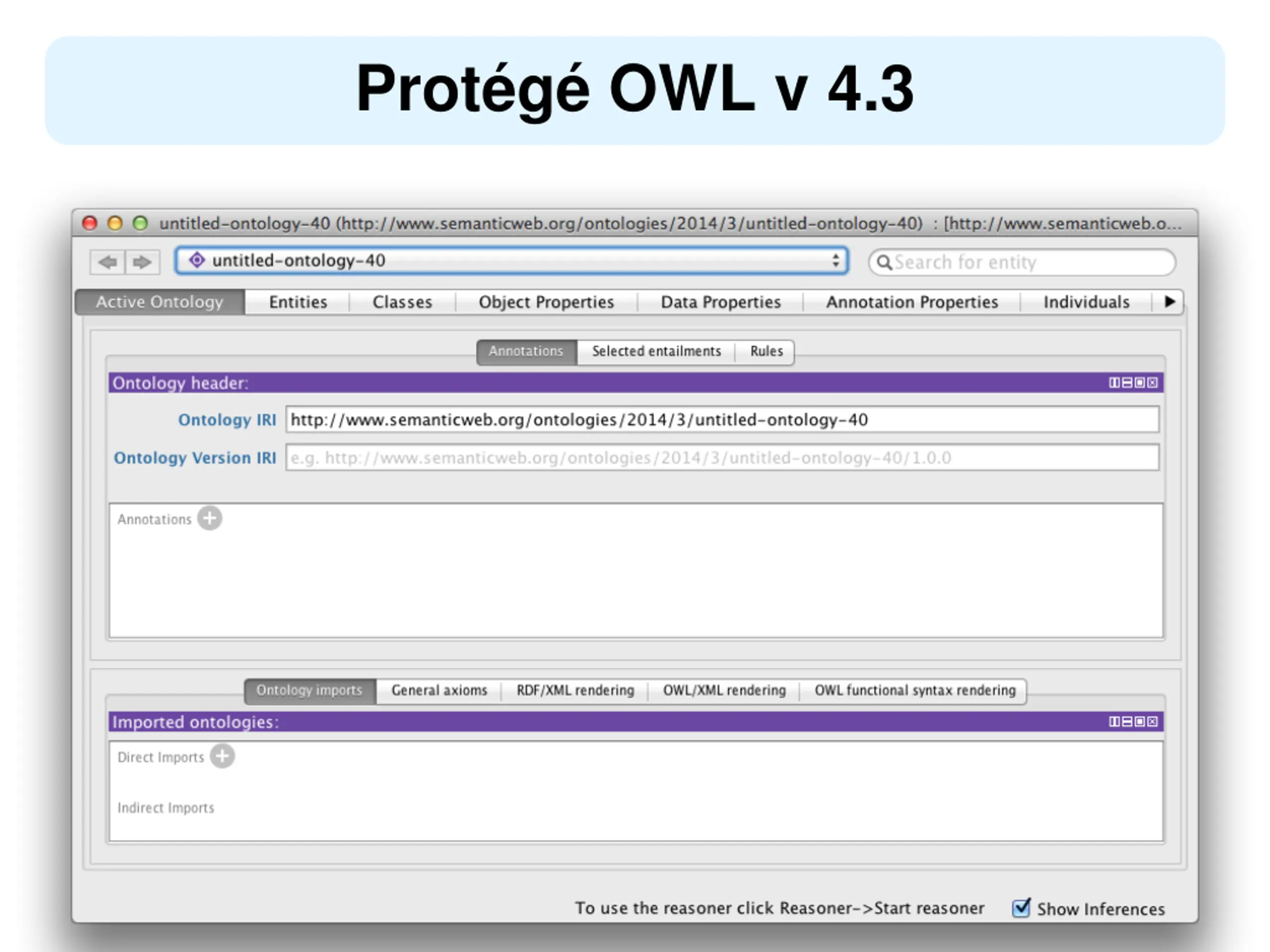This screenshot has width=1270, height=952.
Task: Click the search magnifier icon
Action: pyautogui.click(x=884, y=262)
